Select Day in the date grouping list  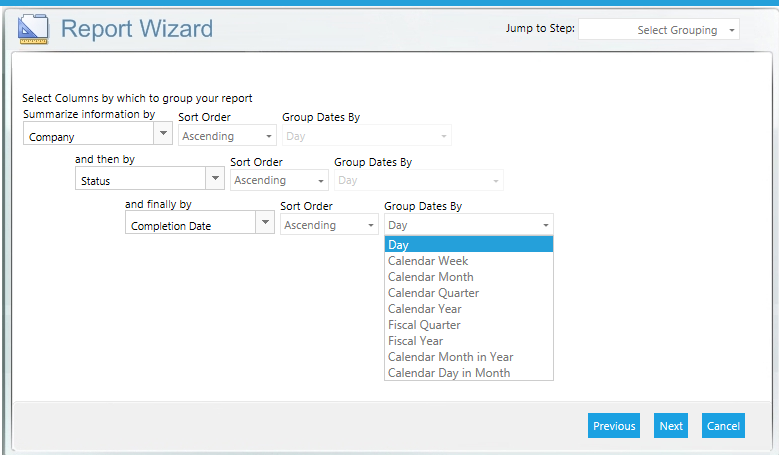point(468,245)
